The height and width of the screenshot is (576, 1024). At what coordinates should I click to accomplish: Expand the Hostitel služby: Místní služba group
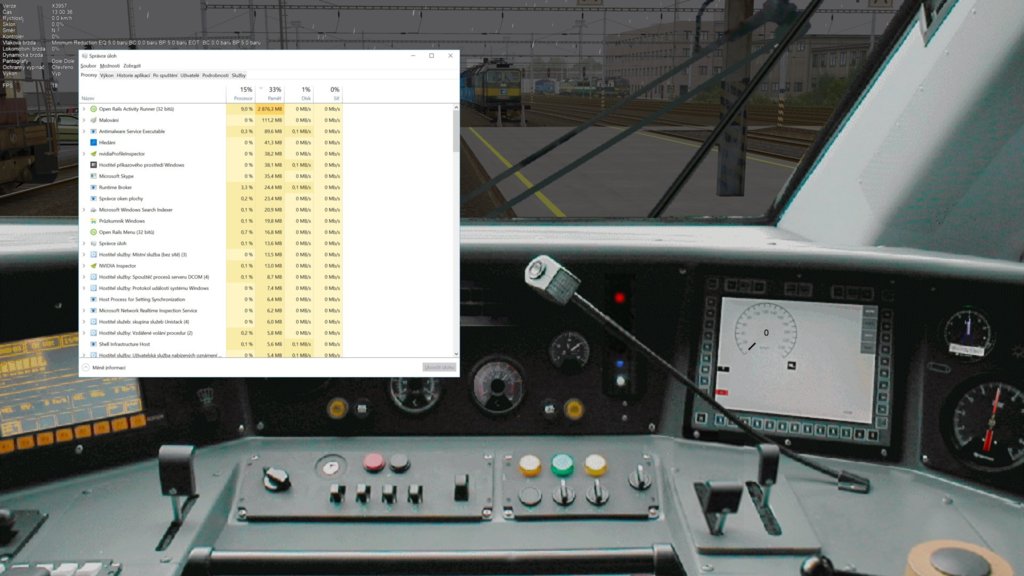[84, 255]
